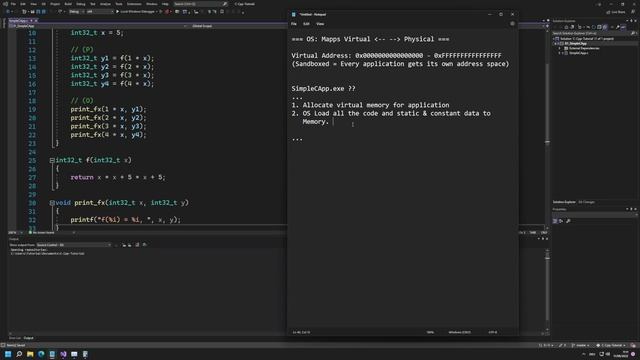The image size is (640, 360).
Task: Click the printf call on line 32
Action: pos(125,220)
